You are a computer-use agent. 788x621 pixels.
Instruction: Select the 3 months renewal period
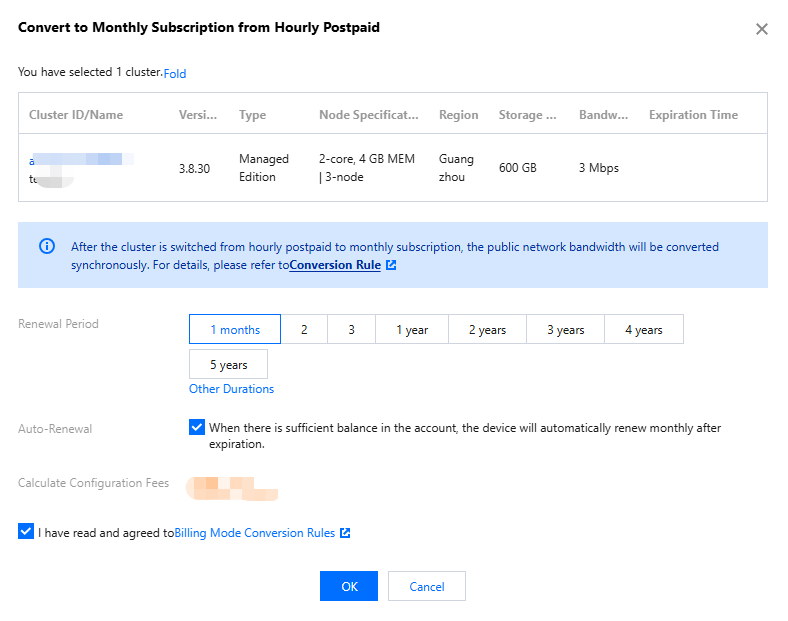[x=351, y=330]
